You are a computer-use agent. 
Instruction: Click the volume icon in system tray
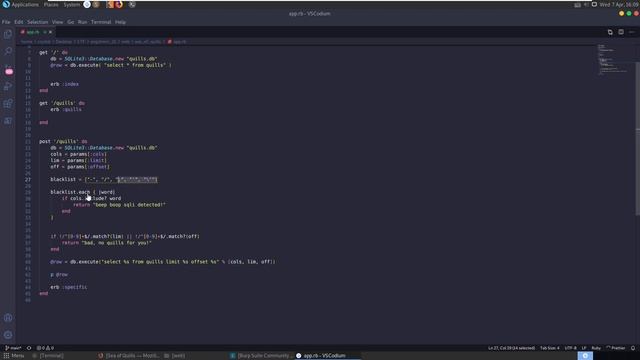[x=586, y=5]
